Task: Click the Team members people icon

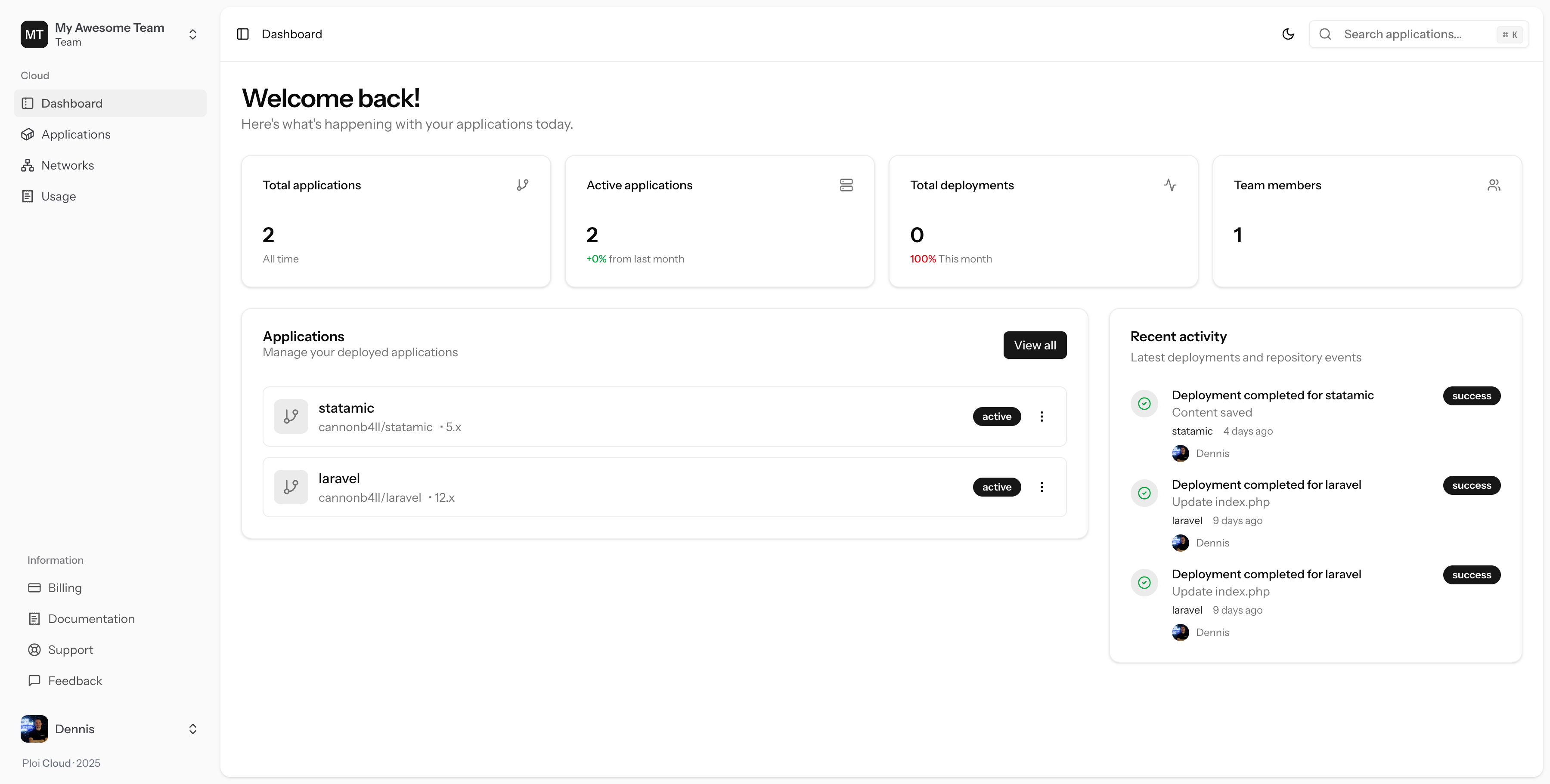Action: (x=1494, y=185)
